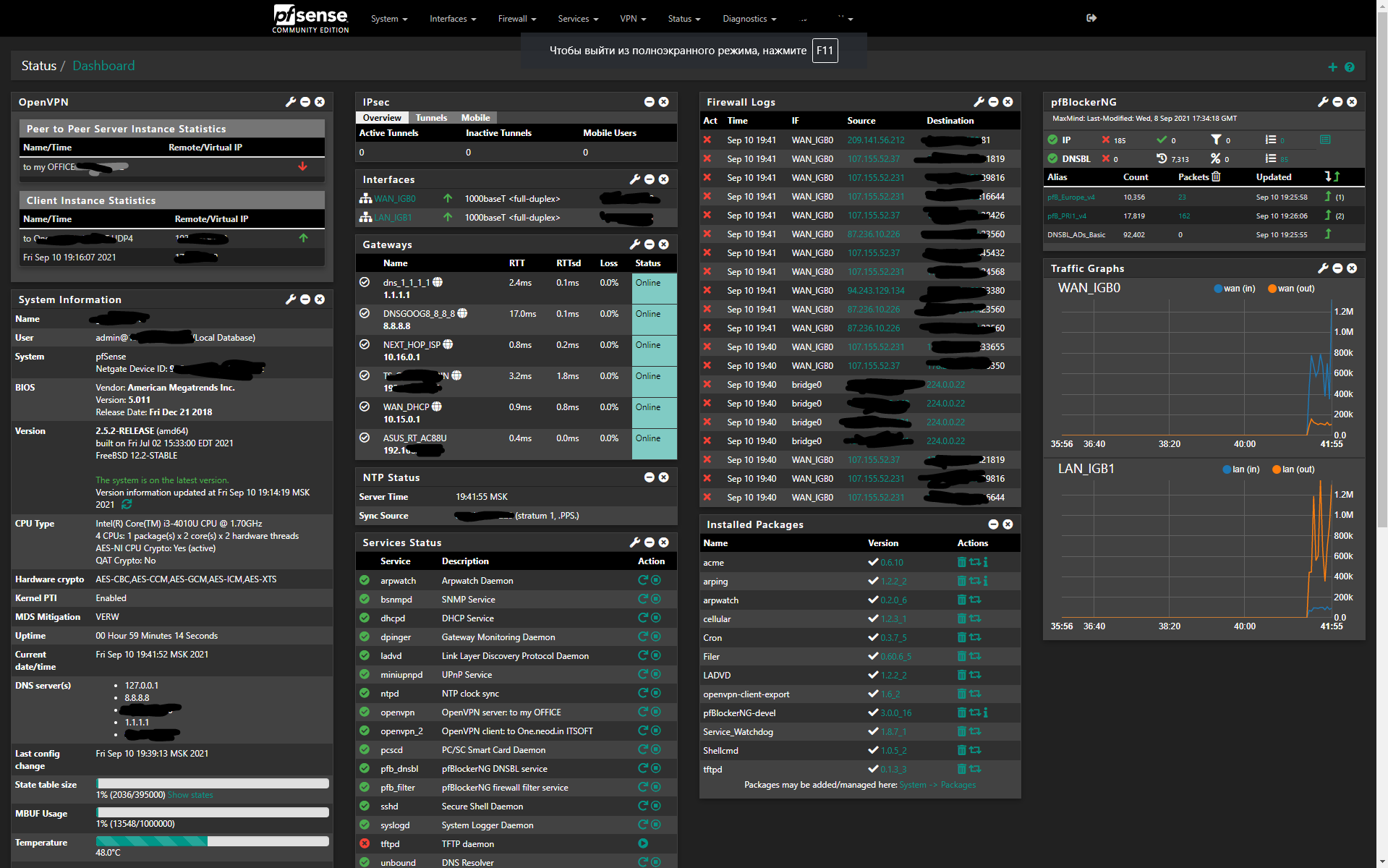Reinstall the arping package
Screen dimensions: 1388x868
click(974, 581)
